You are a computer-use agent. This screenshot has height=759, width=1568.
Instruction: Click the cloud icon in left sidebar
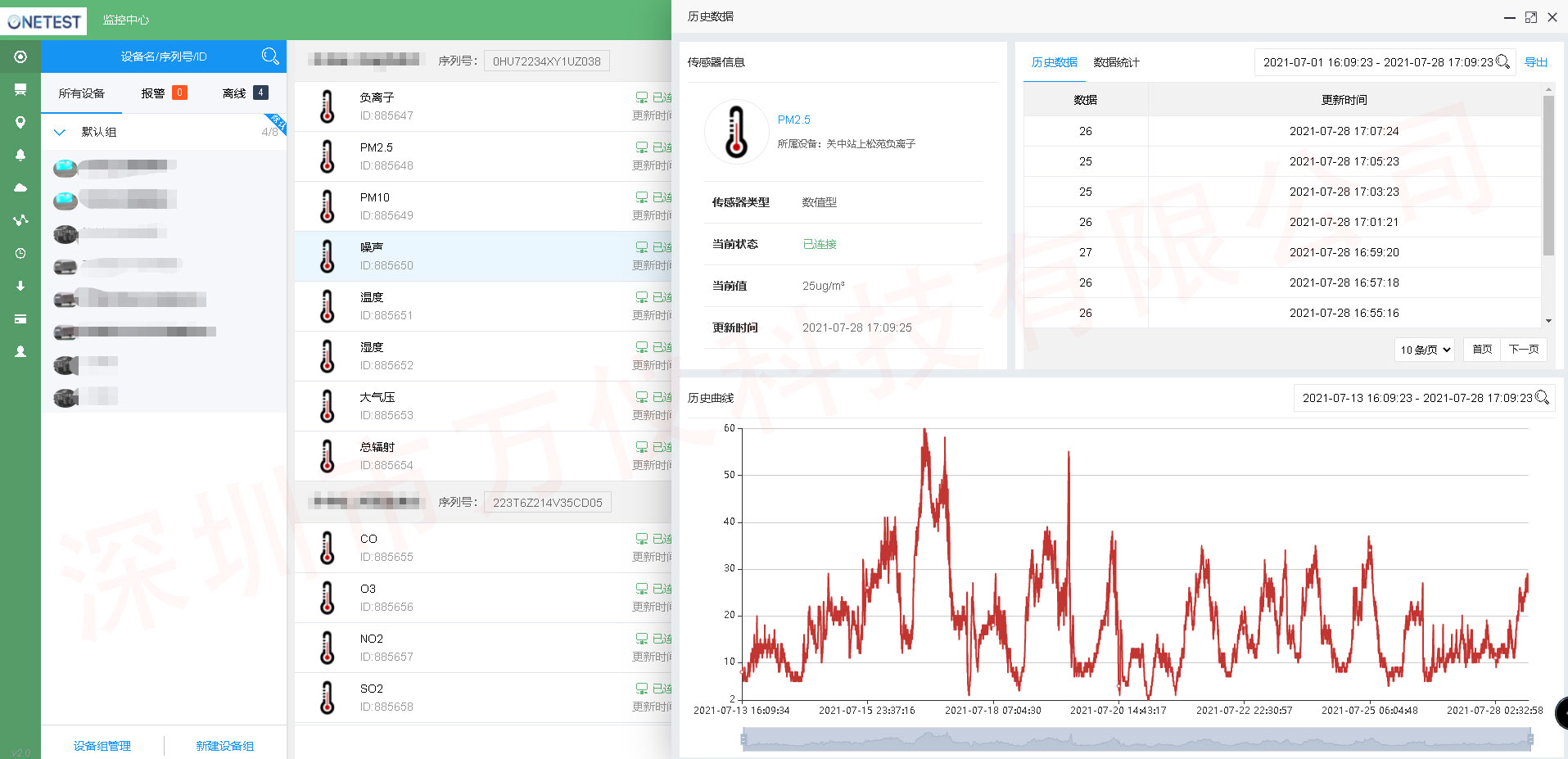point(20,187)
